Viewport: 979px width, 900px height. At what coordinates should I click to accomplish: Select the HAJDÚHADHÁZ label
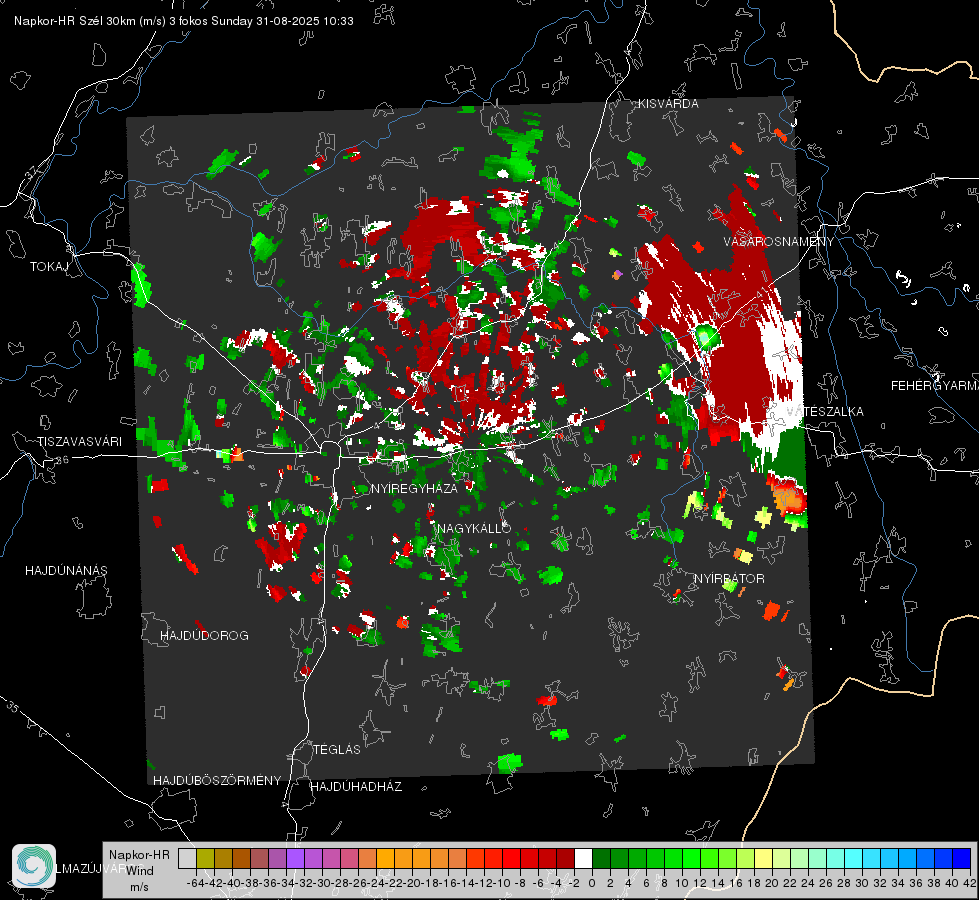click(356, 786)
